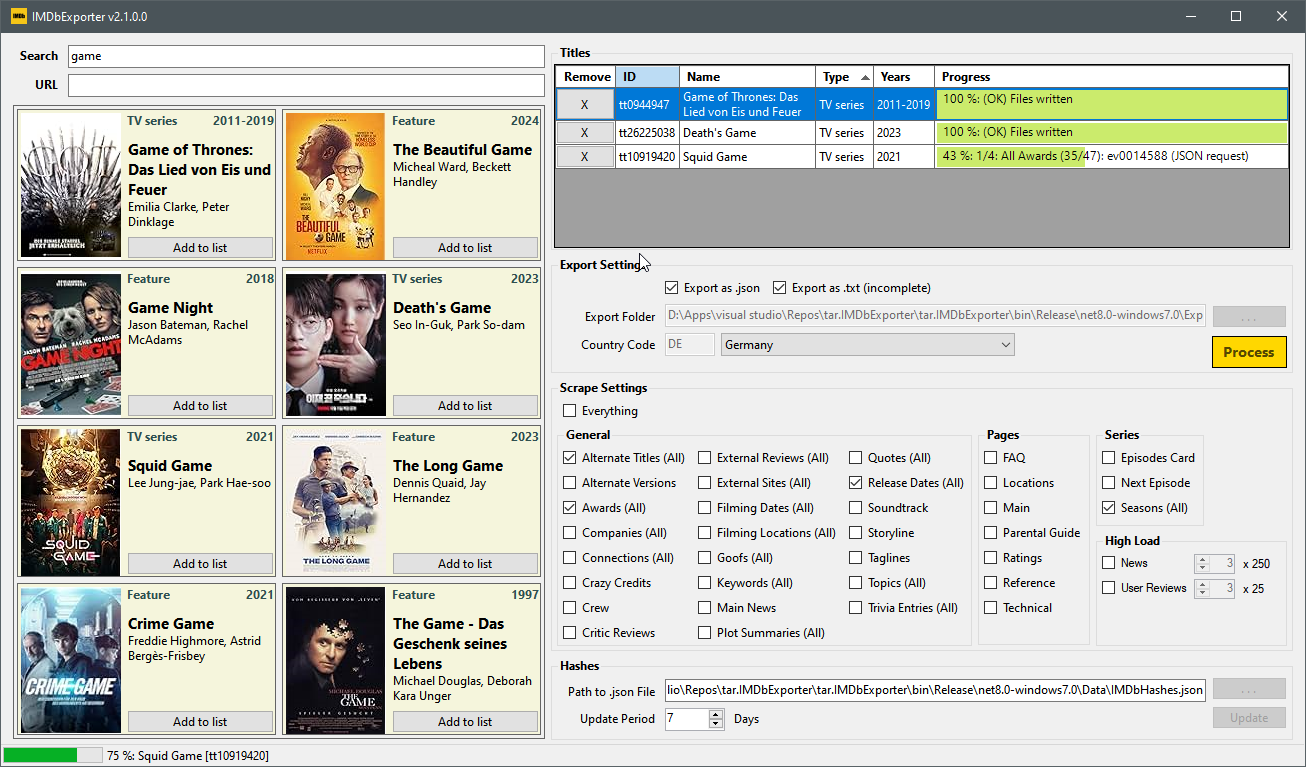This screenshot has width=1306, height=767.
Task: Select Game of Thrones name cell in table
Action: click(747, 105)
